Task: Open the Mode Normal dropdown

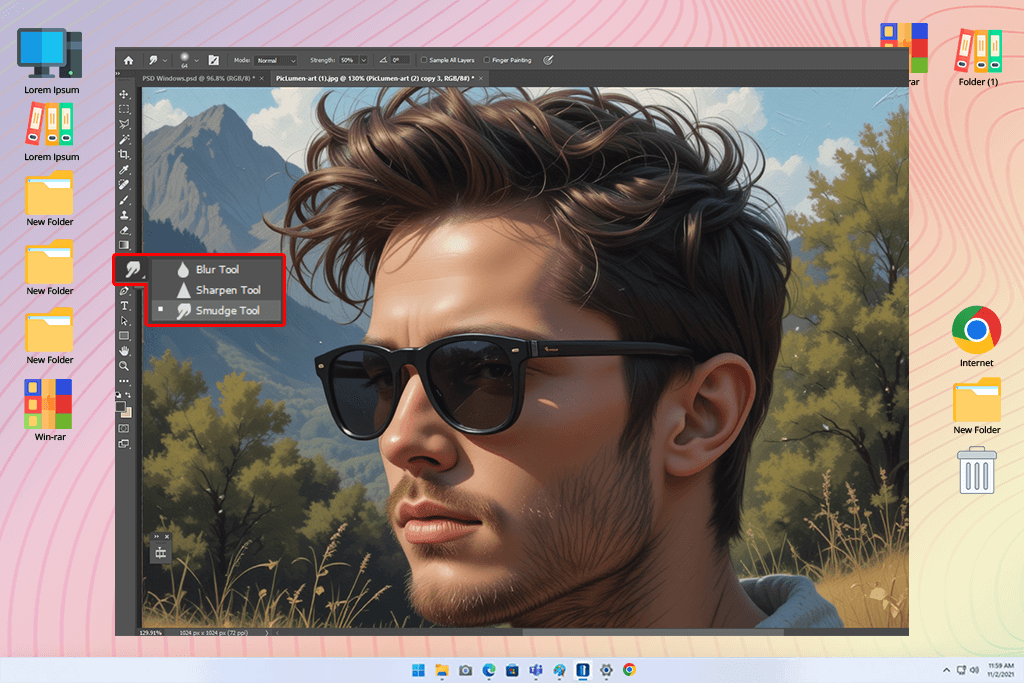Action: (x=276, y=60)
